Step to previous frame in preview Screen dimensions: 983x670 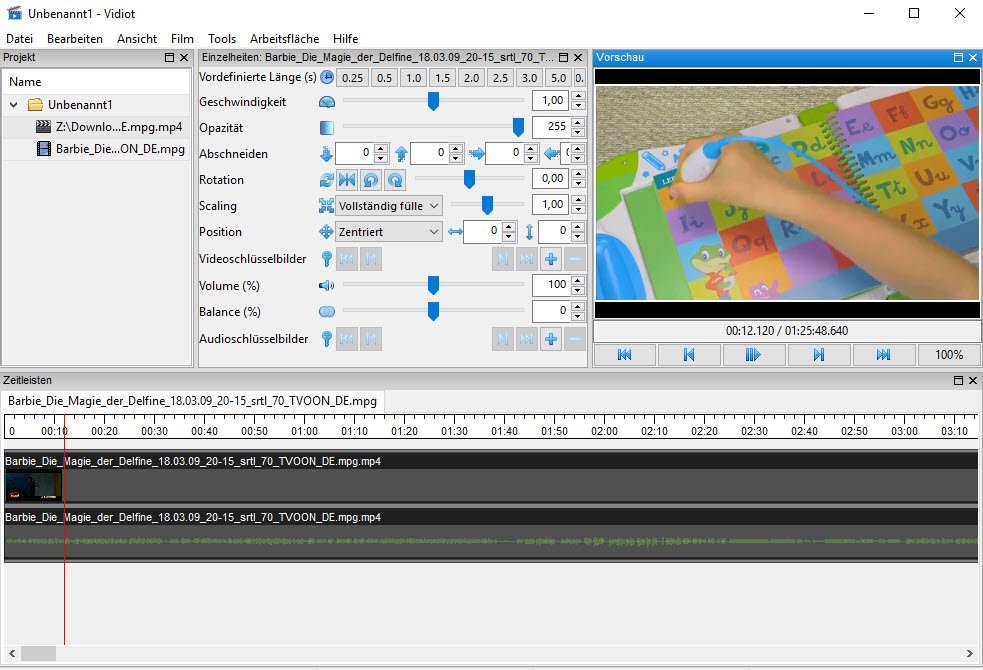point(689,355)
